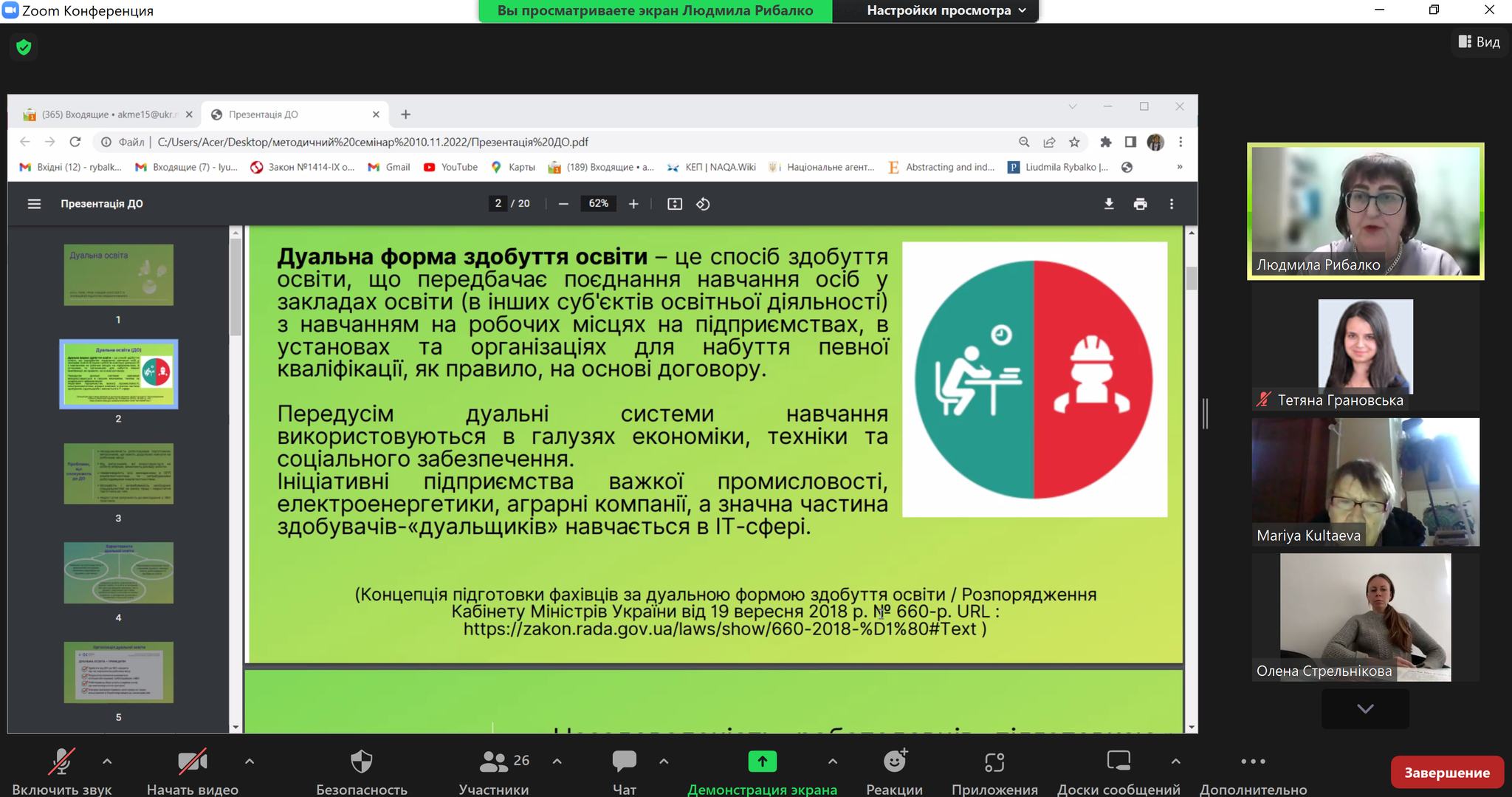The image size is (1512, 797).
Task: Bookmark page with star icon
Action: [1074, 142]
